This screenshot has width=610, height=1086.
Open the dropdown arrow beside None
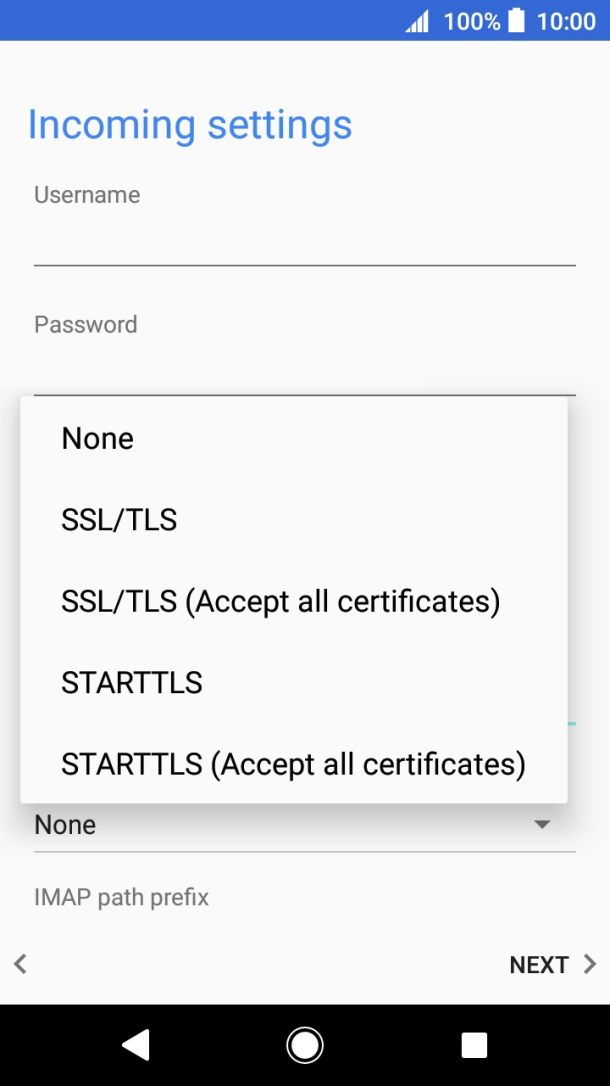tap(542, 824)
